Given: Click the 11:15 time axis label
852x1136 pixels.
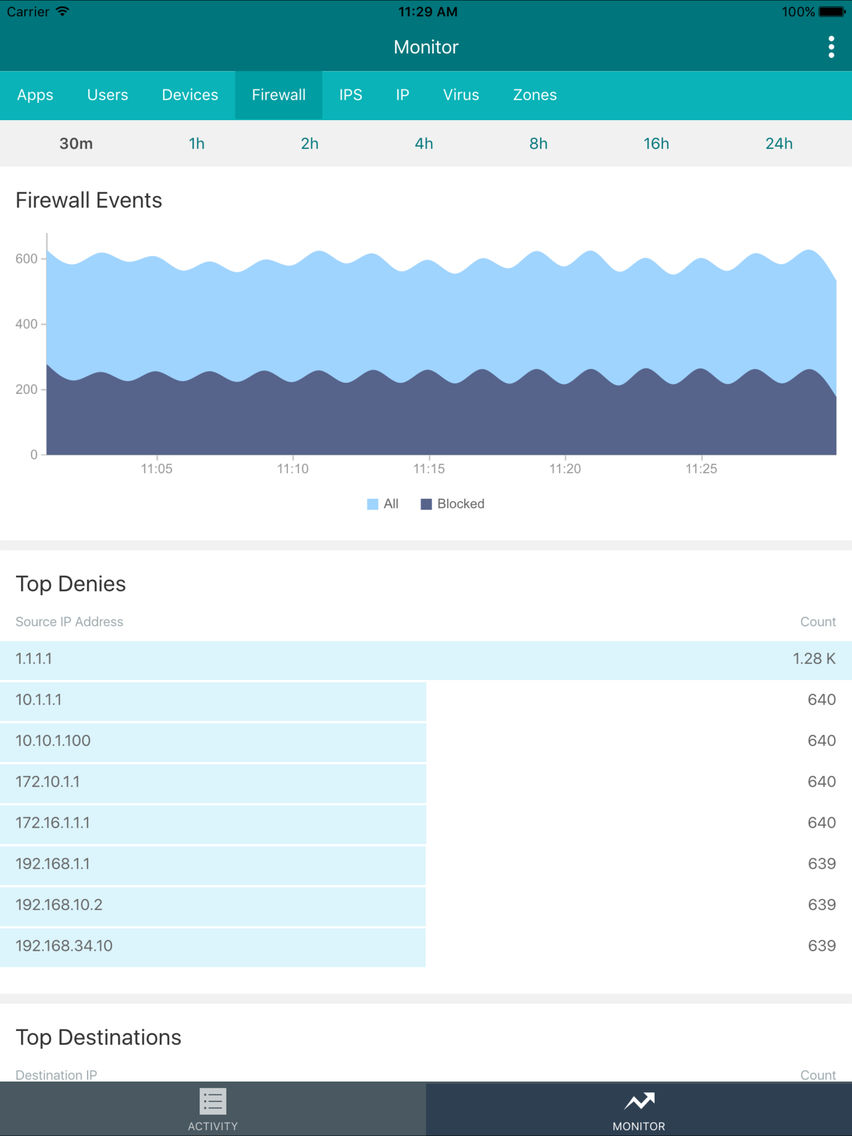Looking at the screenshot, I should click(x=429, y=469).
